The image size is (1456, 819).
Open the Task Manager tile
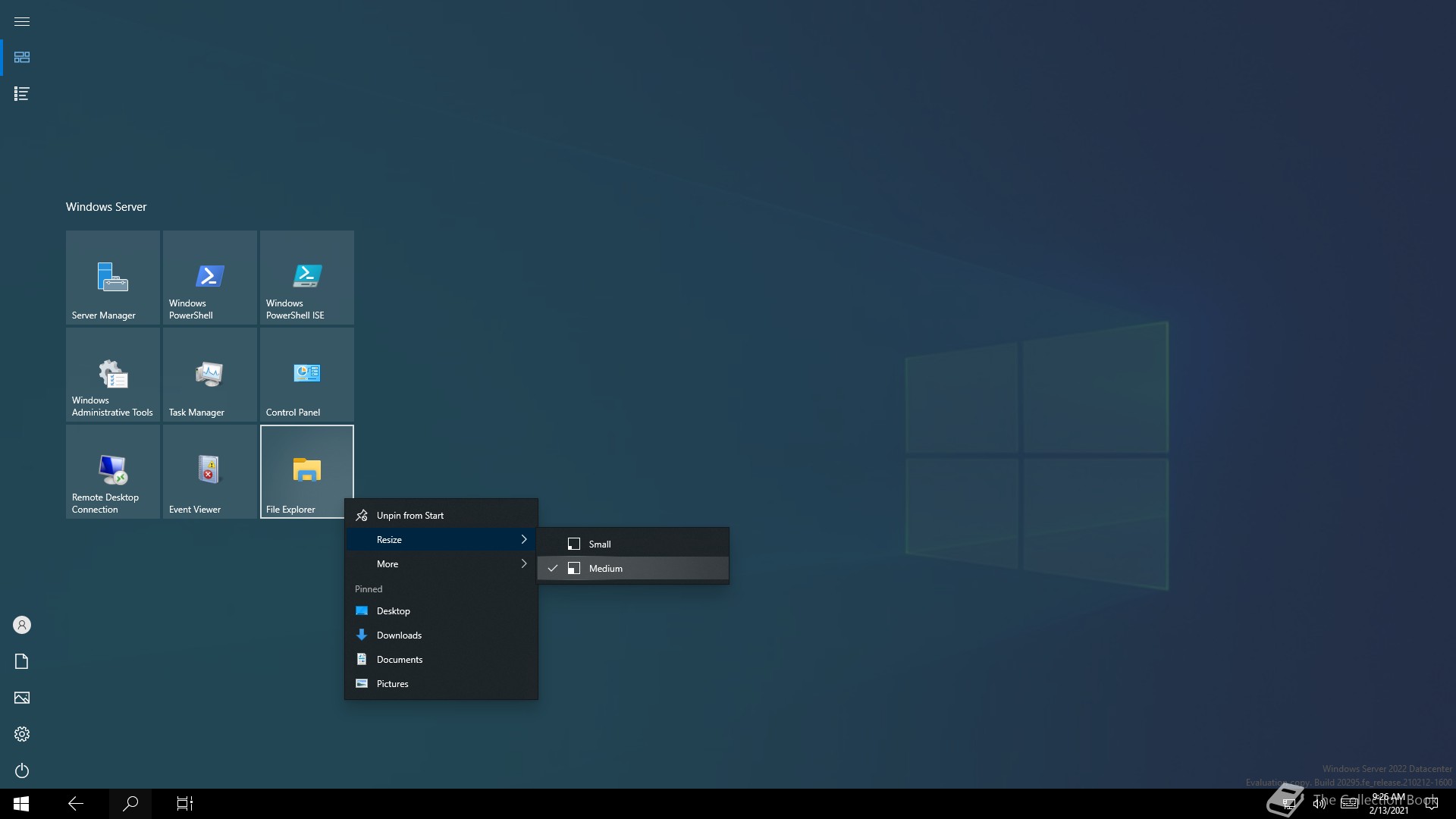[x=210, y=375]
